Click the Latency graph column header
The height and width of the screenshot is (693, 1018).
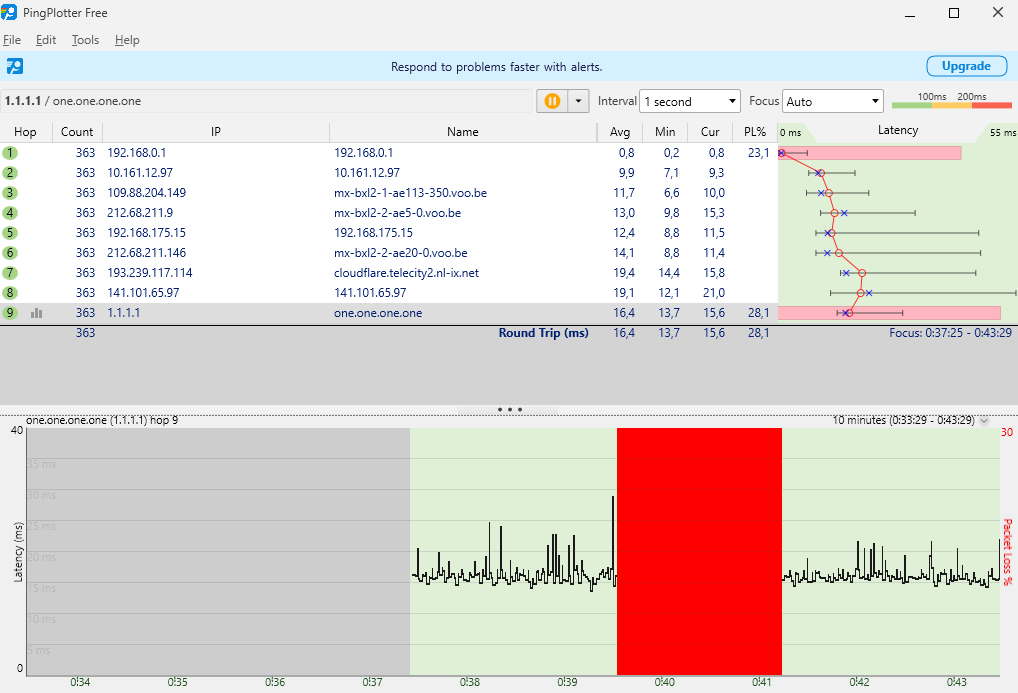pyautogui.click(x=898, y=131)
